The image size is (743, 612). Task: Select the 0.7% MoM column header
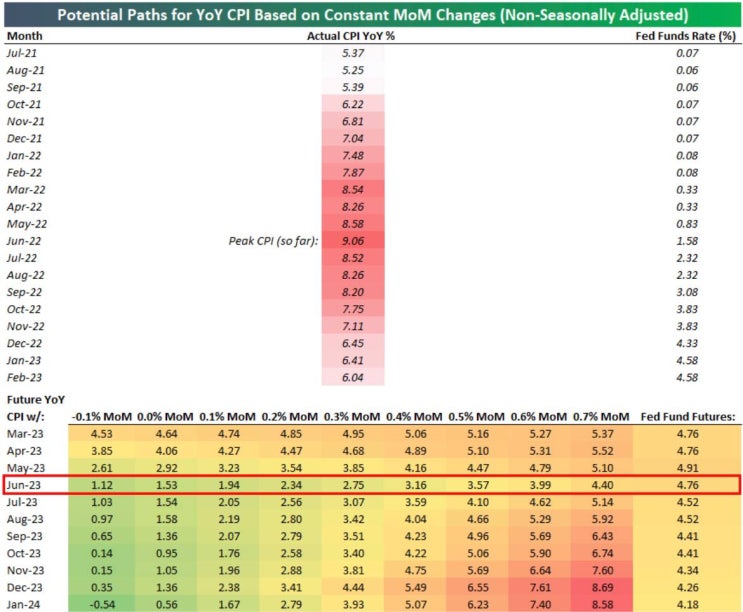click(x=601, y=417)
